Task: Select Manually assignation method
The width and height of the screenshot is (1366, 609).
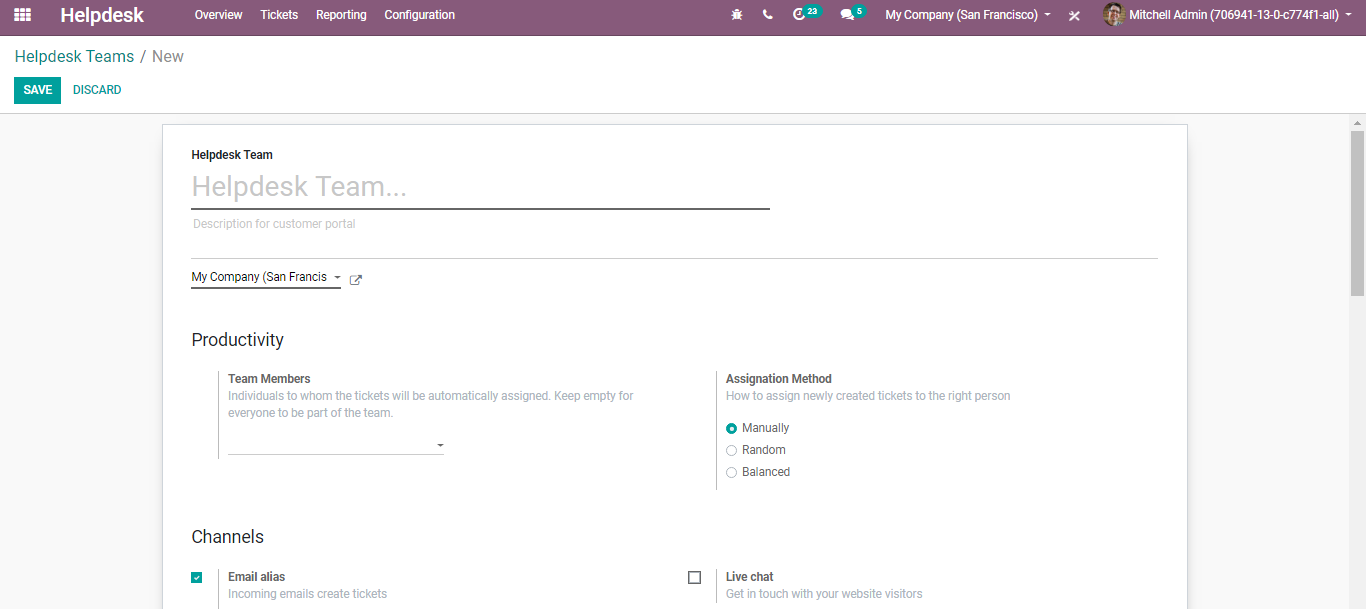Action: (732, 428)
